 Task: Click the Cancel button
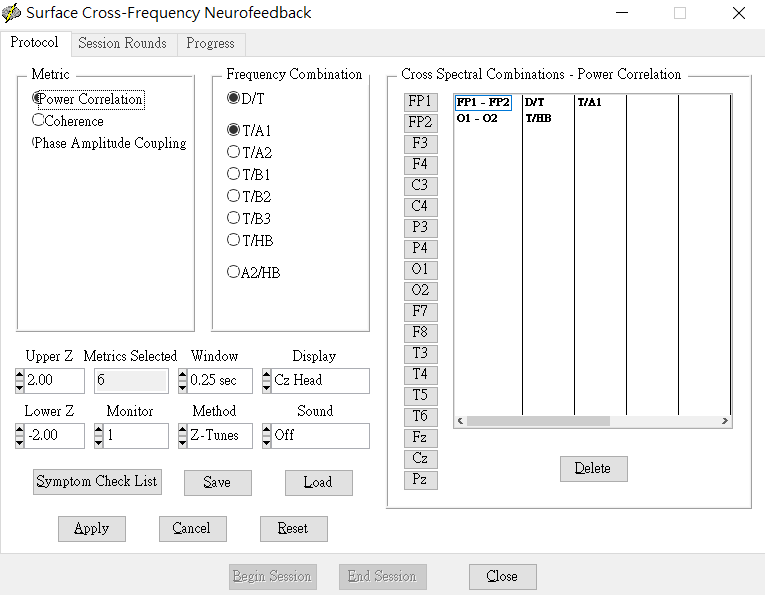click(x=193, y=529)
